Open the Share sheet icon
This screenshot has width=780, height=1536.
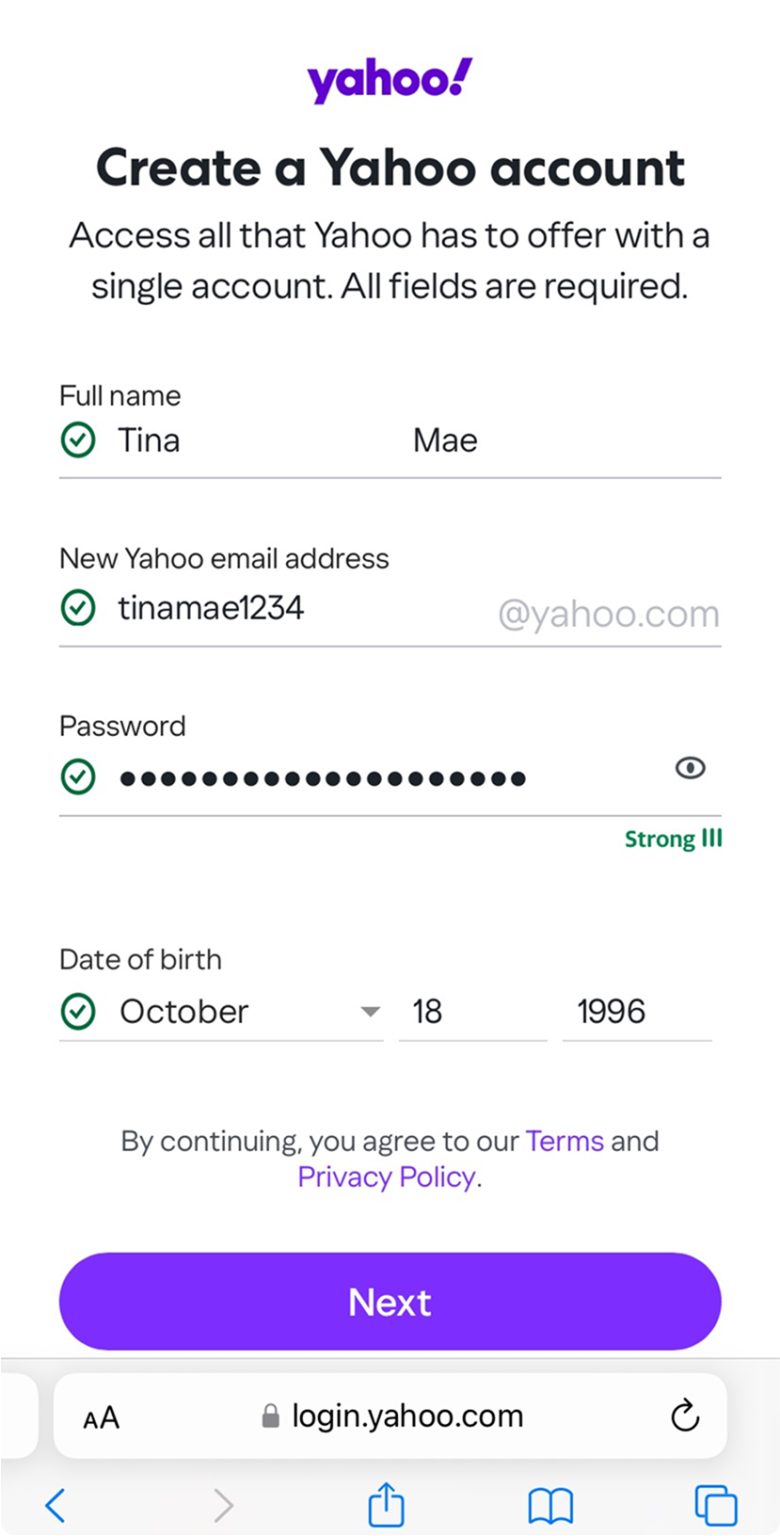[x=385, y=1503]
